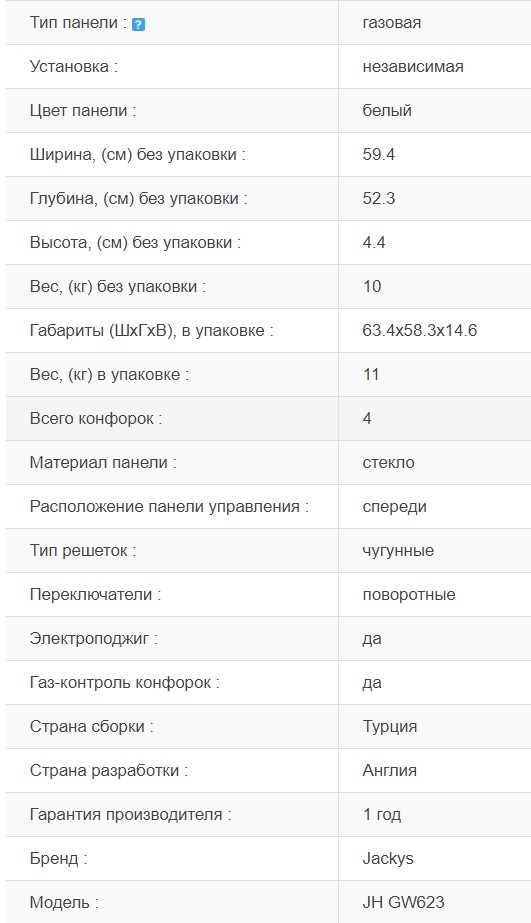Click the Гарантия производителя value 1 год

pos(381,815)
